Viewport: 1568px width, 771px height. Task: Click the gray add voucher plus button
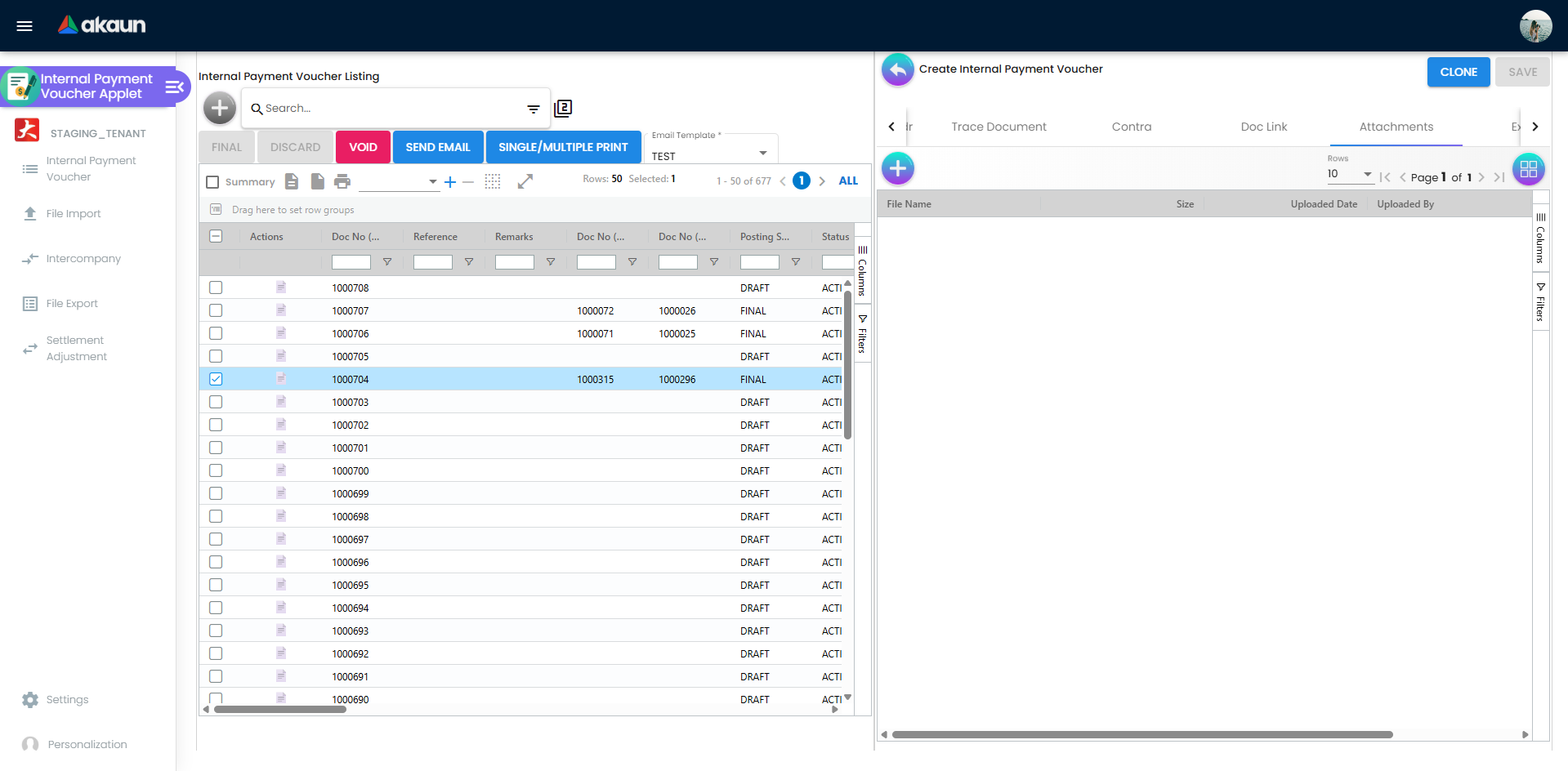click(219, 108)
